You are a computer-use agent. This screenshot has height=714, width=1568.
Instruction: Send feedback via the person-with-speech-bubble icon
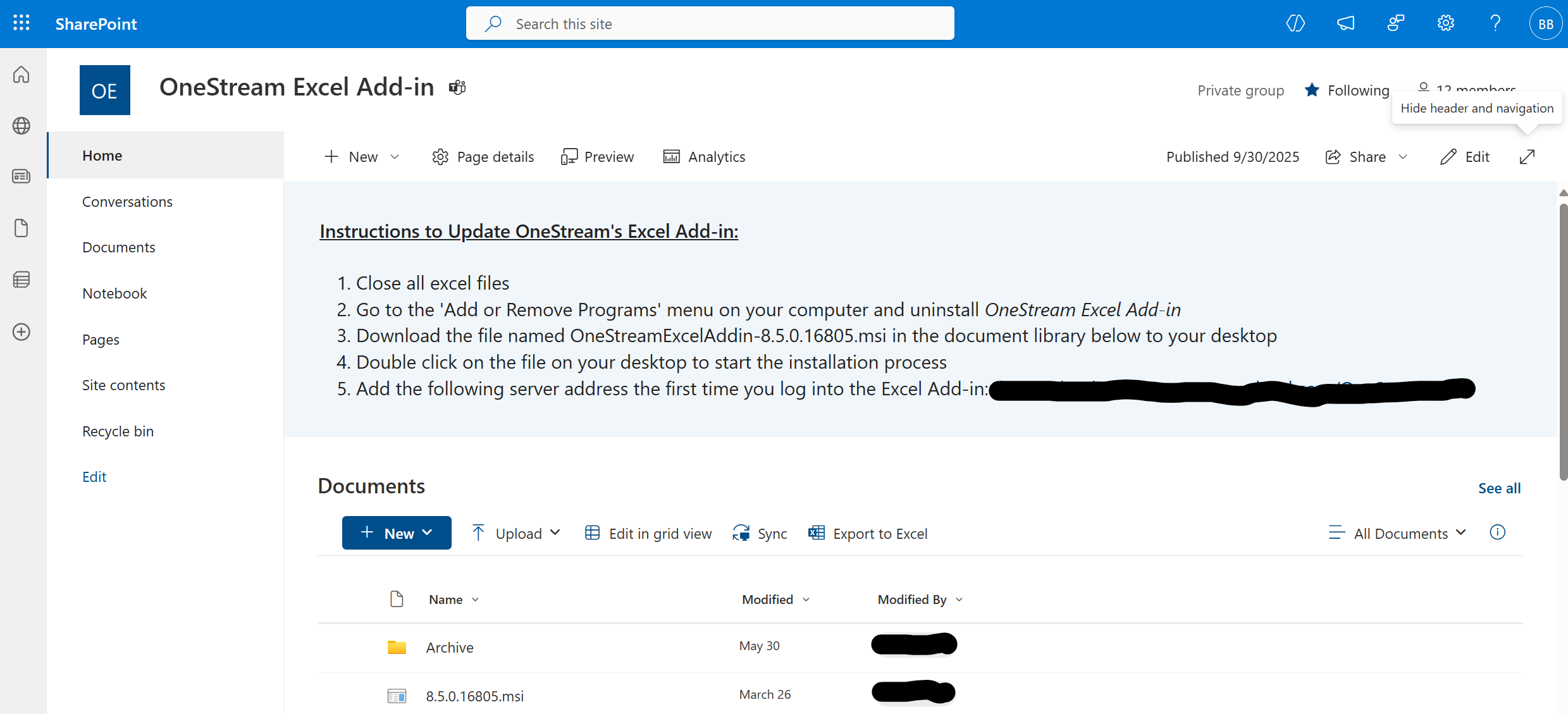(x=1397, y=23)
